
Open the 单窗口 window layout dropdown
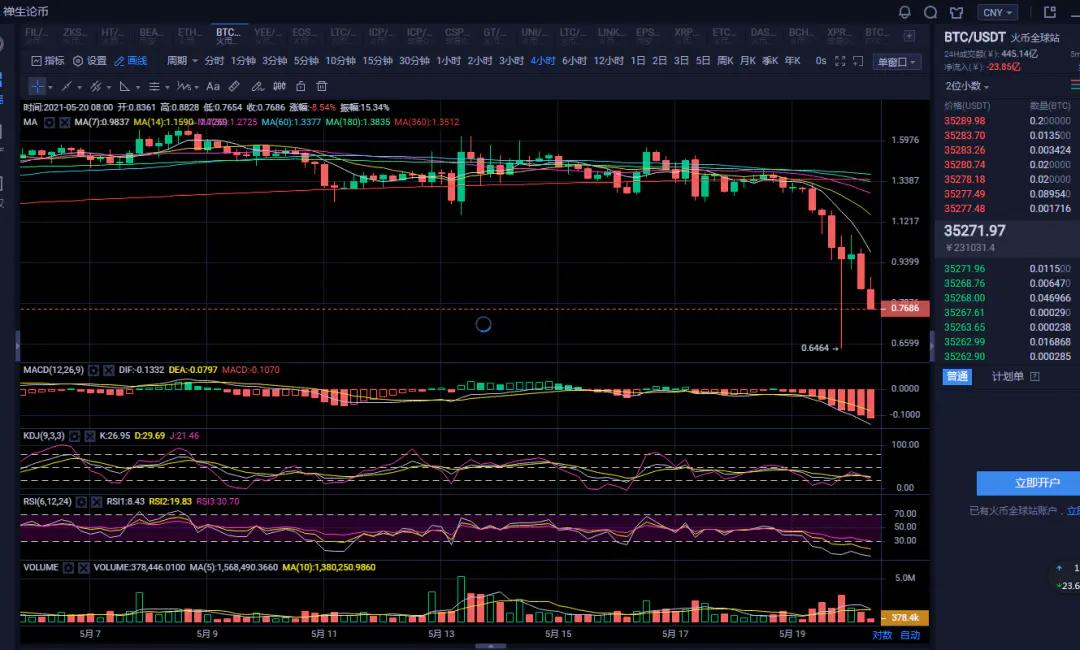(x=897, y=62)
